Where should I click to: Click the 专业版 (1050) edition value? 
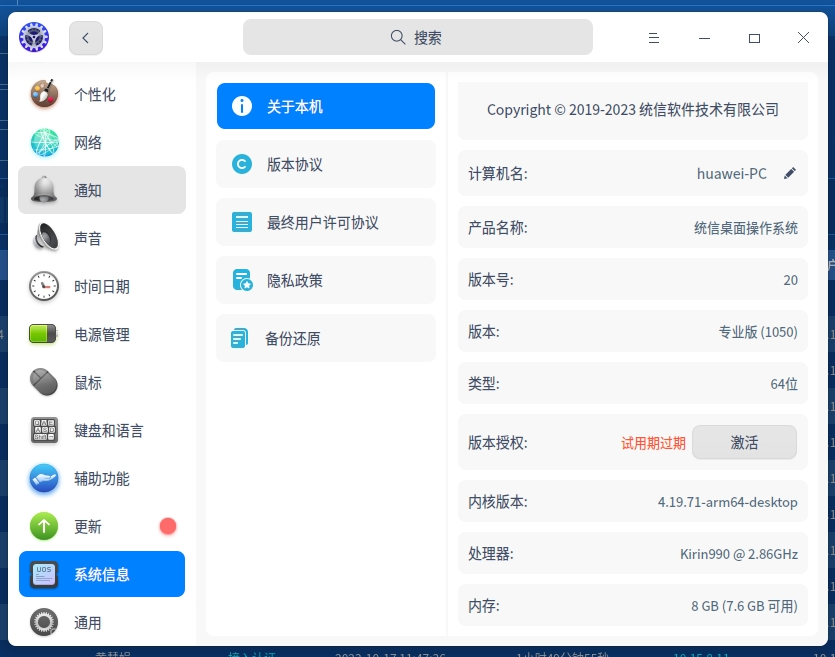pyautogui.click(x=758, y=332)
